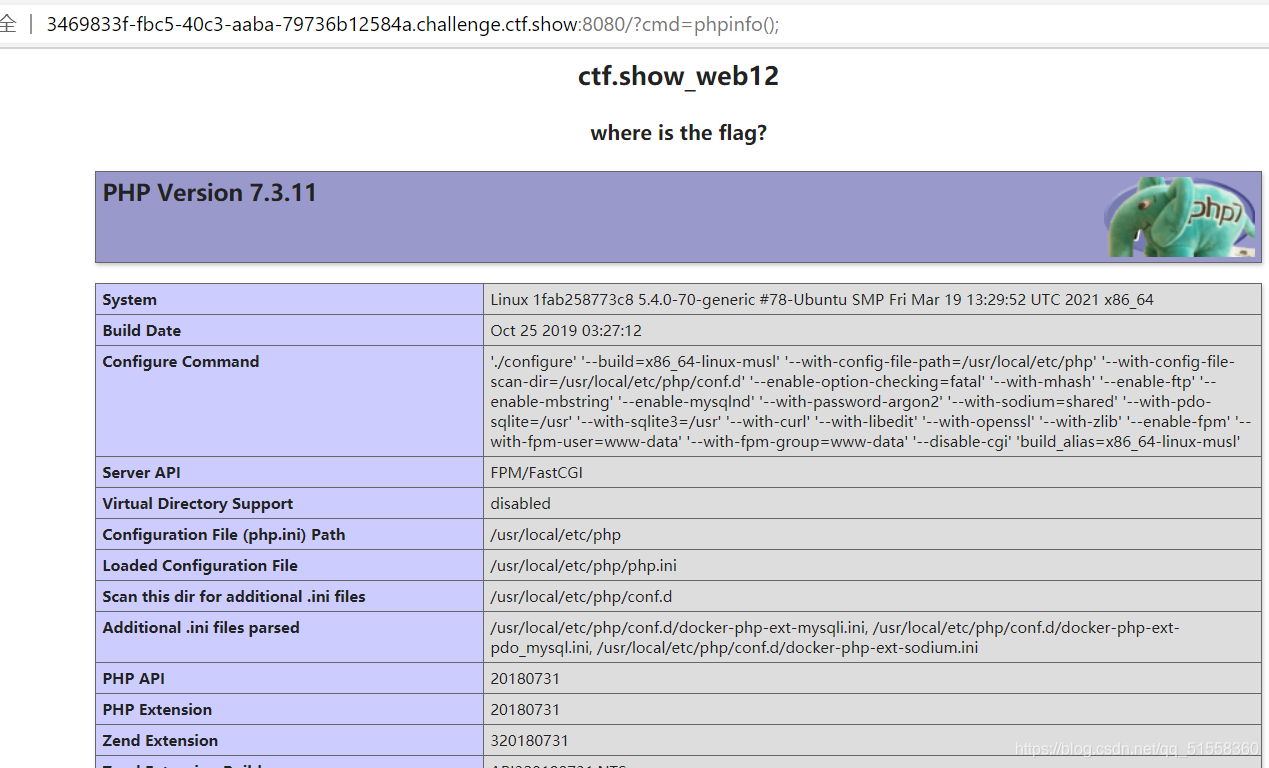Click the '/usr/local/etc/php/conf.d' value
The width and height of the screenshot is (1269, 768).
click(581, 597)
